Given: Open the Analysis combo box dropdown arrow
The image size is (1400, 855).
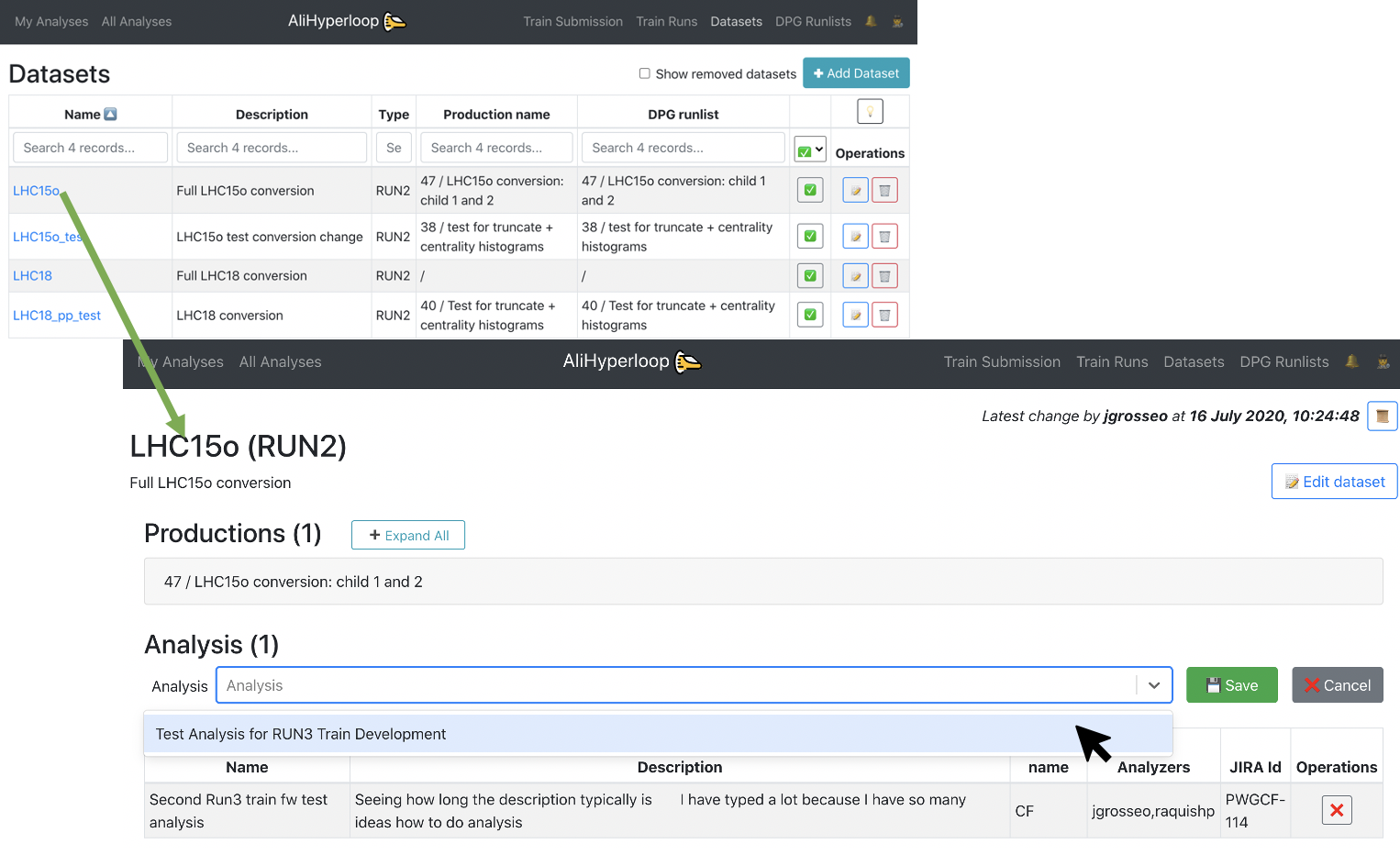Looking at the screenshot, I should click(1153, 685).
